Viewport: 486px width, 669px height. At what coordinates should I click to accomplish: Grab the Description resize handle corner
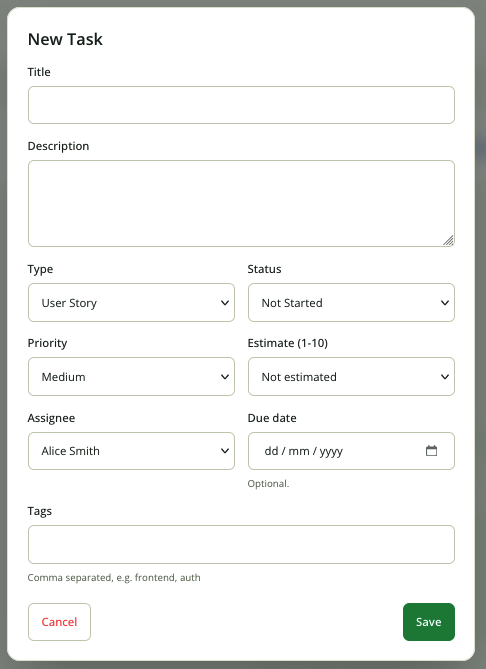click(448, 240)
